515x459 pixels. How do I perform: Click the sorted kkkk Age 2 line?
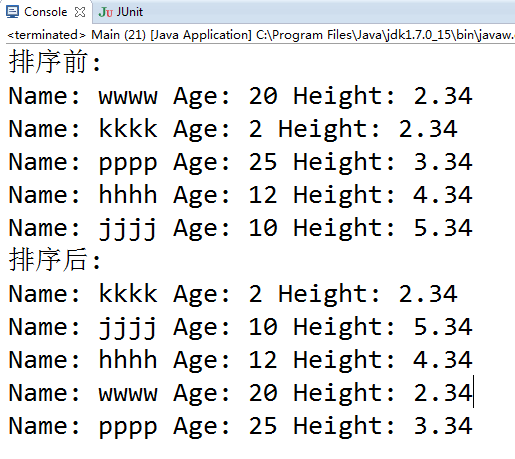tap(233, 294)
